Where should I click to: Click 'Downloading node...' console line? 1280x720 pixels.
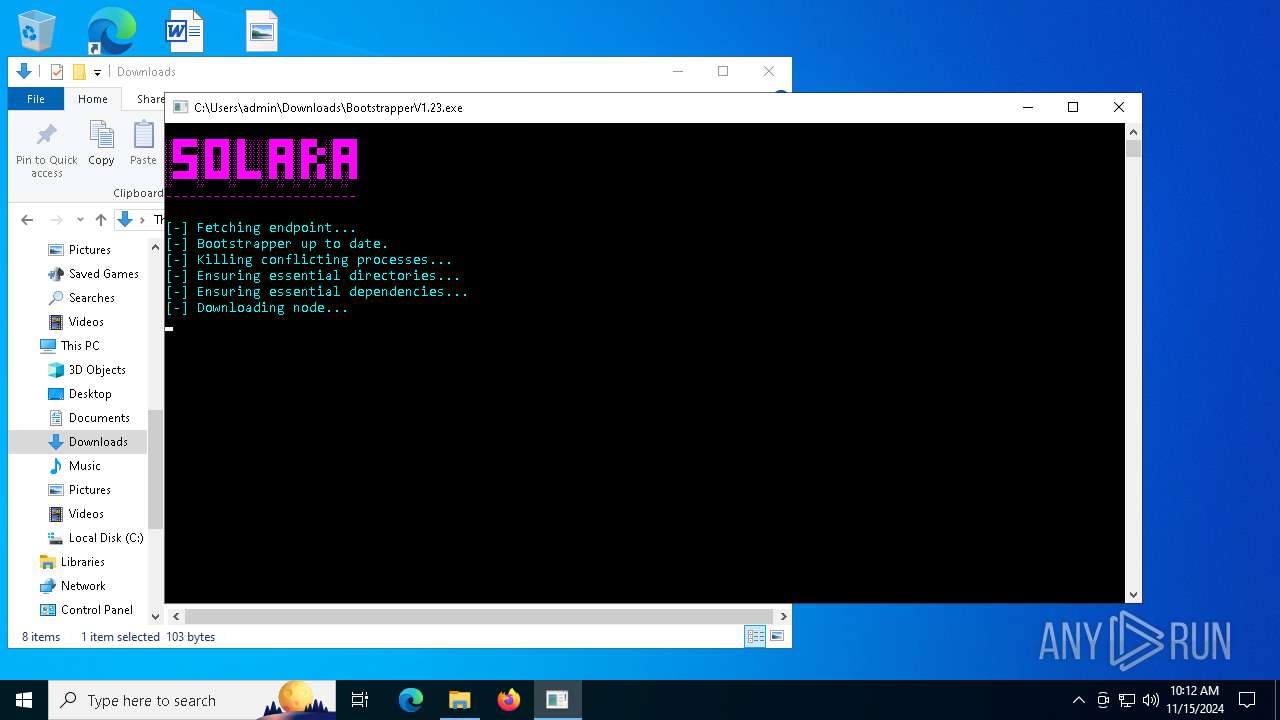(257, 308)
